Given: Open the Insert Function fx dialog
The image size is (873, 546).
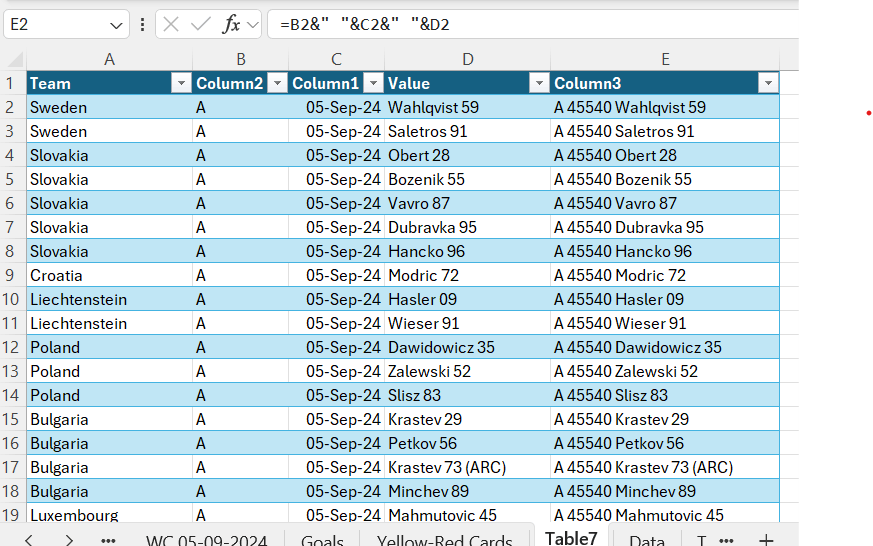Looking at the screenshot, I should (230, 24).
